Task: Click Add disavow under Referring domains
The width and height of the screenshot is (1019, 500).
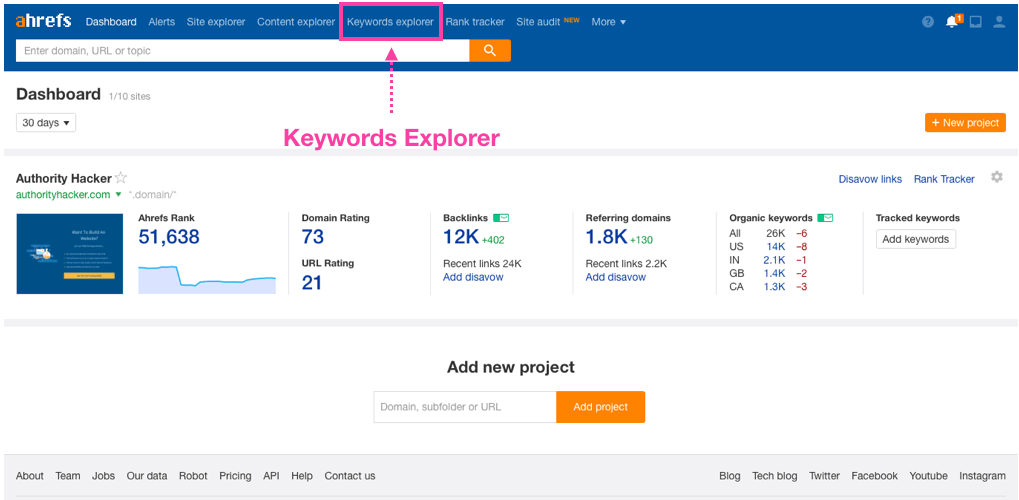Action: tap(615, 277)
